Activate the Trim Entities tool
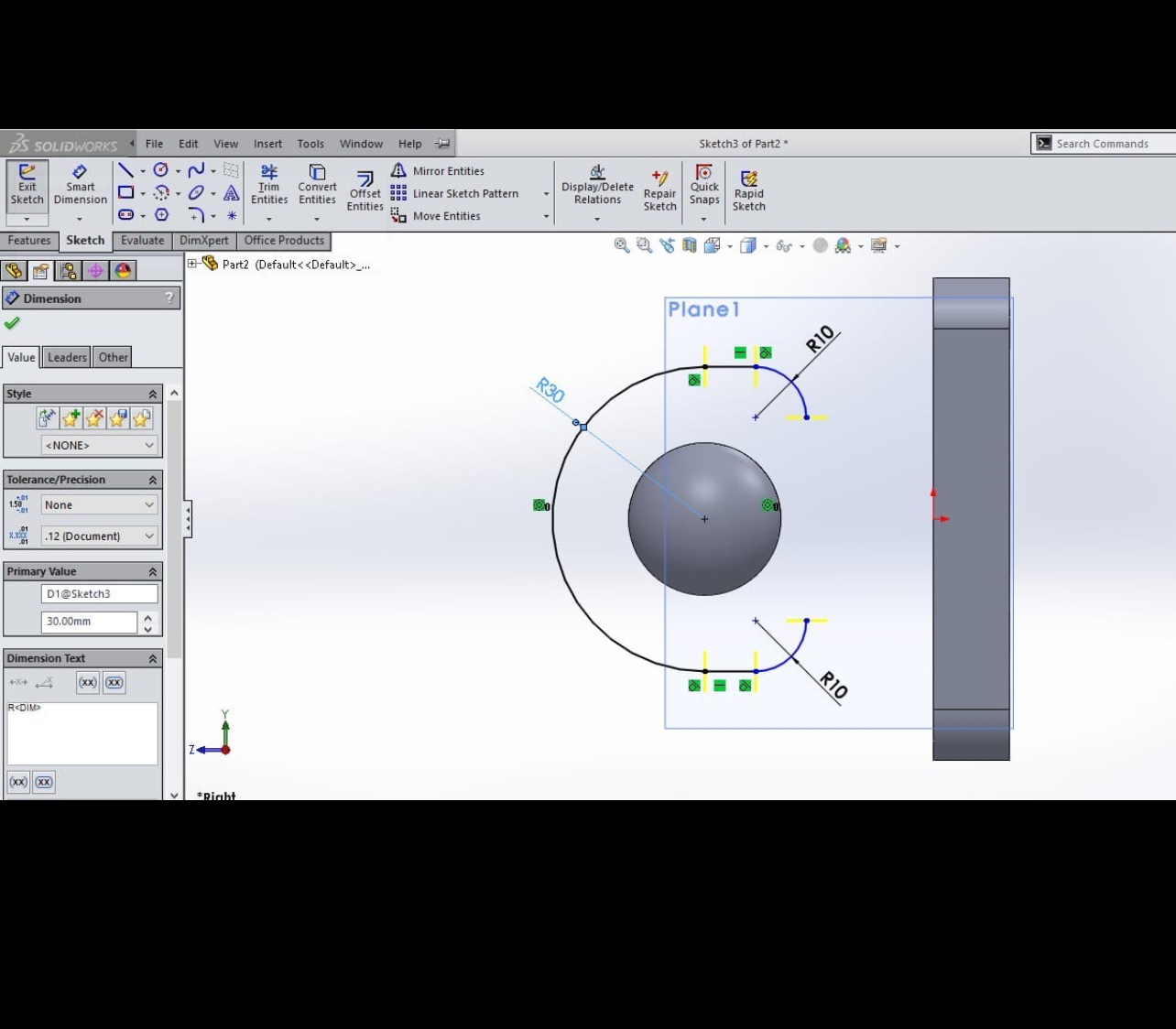This screenshot has height=1029, width=1176. [268, 185]
